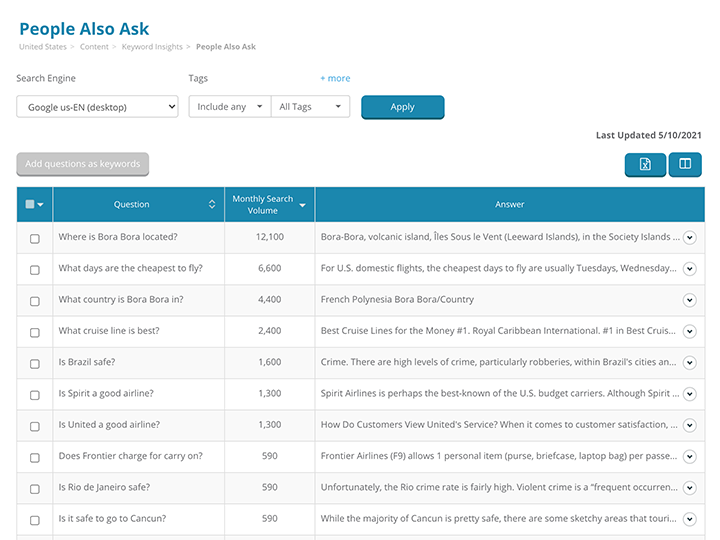Click the United States breadcrumb link
The image size is (720, 540).
point(43,47)
